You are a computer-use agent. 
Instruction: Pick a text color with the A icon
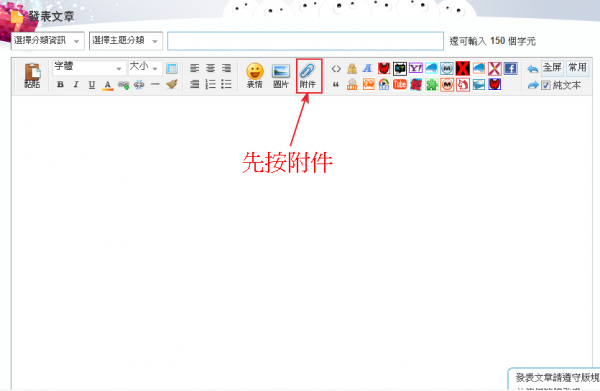coord(108,85)
